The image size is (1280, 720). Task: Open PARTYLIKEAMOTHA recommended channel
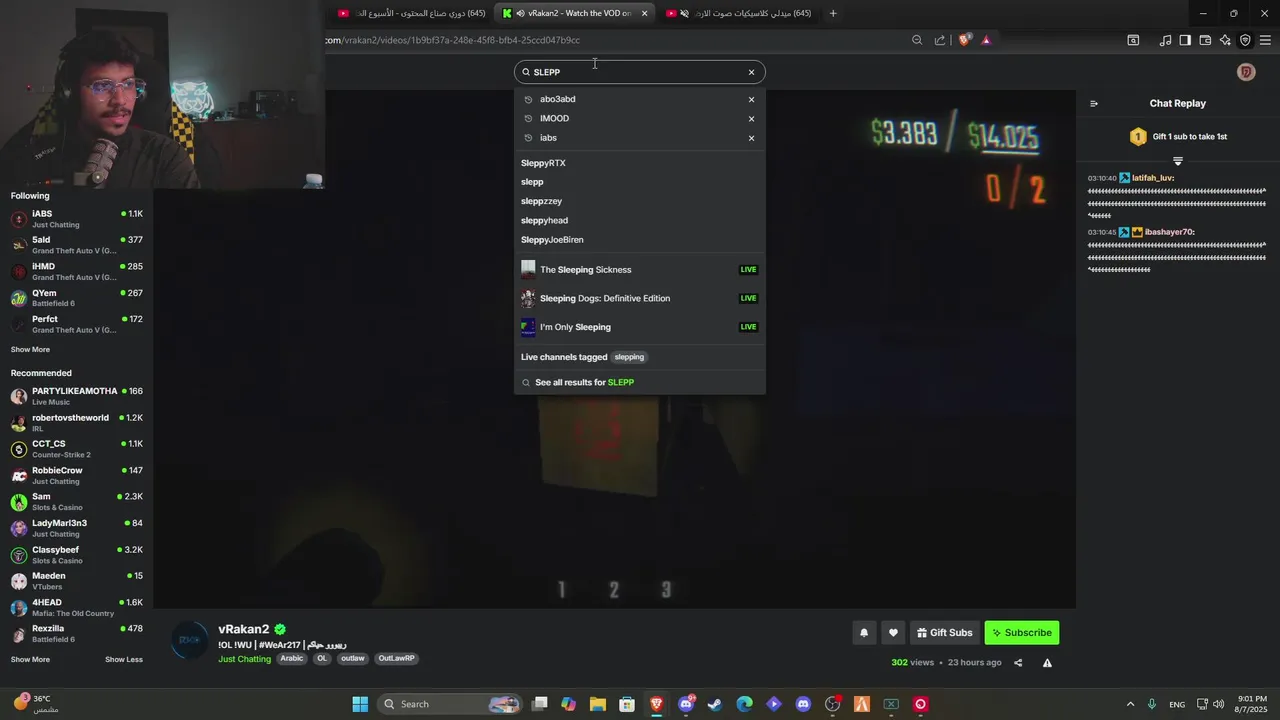(77, 396)
